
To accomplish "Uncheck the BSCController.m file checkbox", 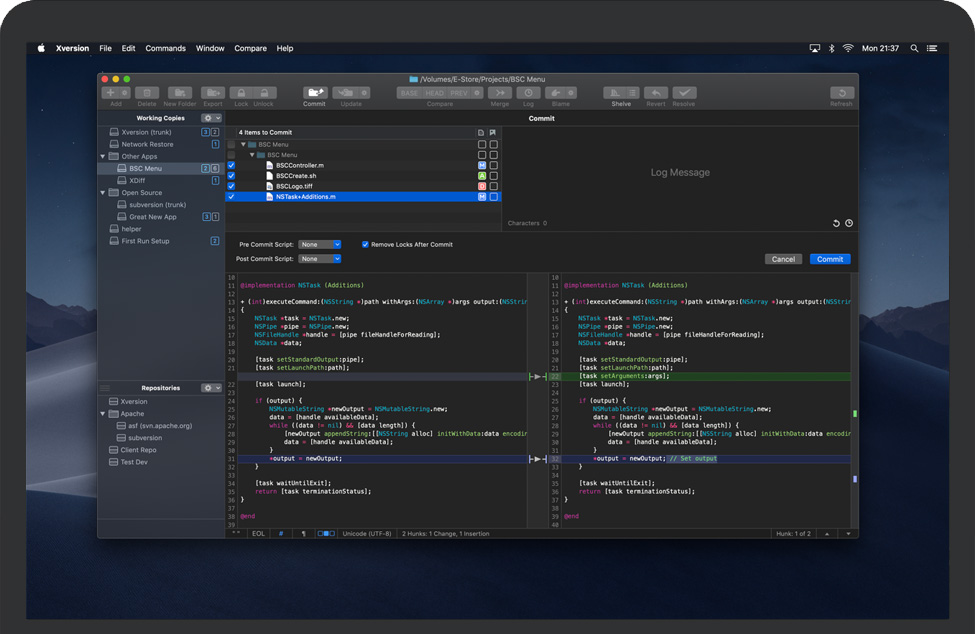I will pyautogui.click(x=232, y=165).
